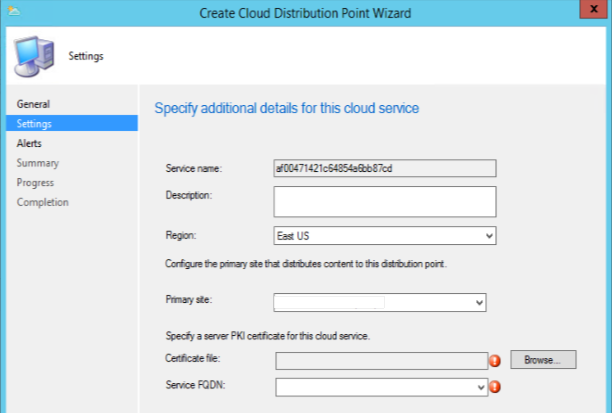Screen dimensions: 612x413
Task: Focus the Certificate file field
Action: [x=380, y=360]
